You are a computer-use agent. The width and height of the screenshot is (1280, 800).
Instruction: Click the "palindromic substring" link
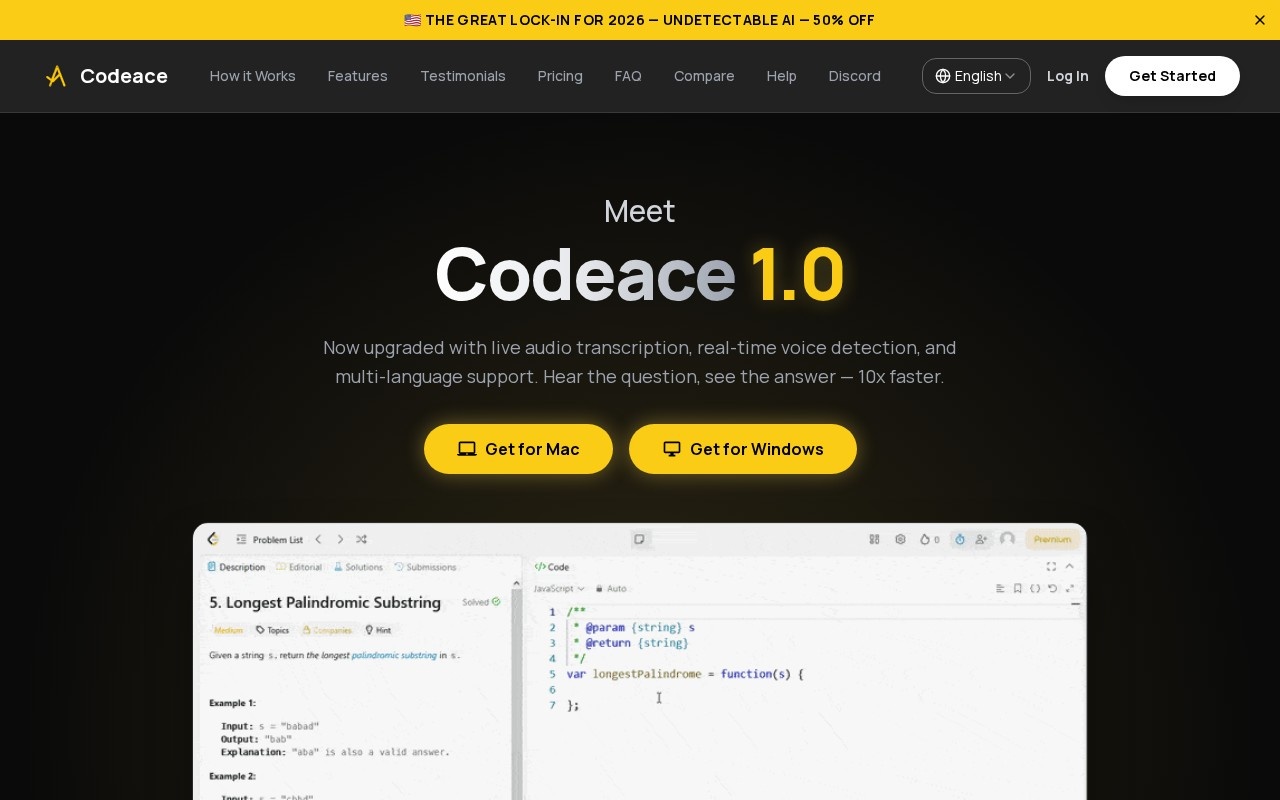394,656
